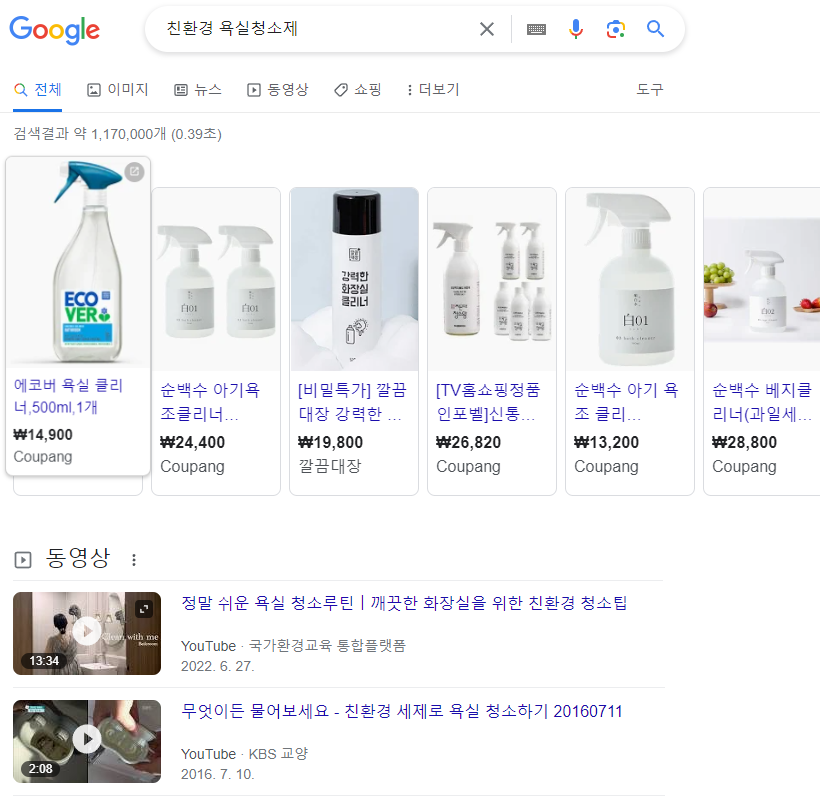Open the 순백수 베지클리너 fruit image

(762, 279)
